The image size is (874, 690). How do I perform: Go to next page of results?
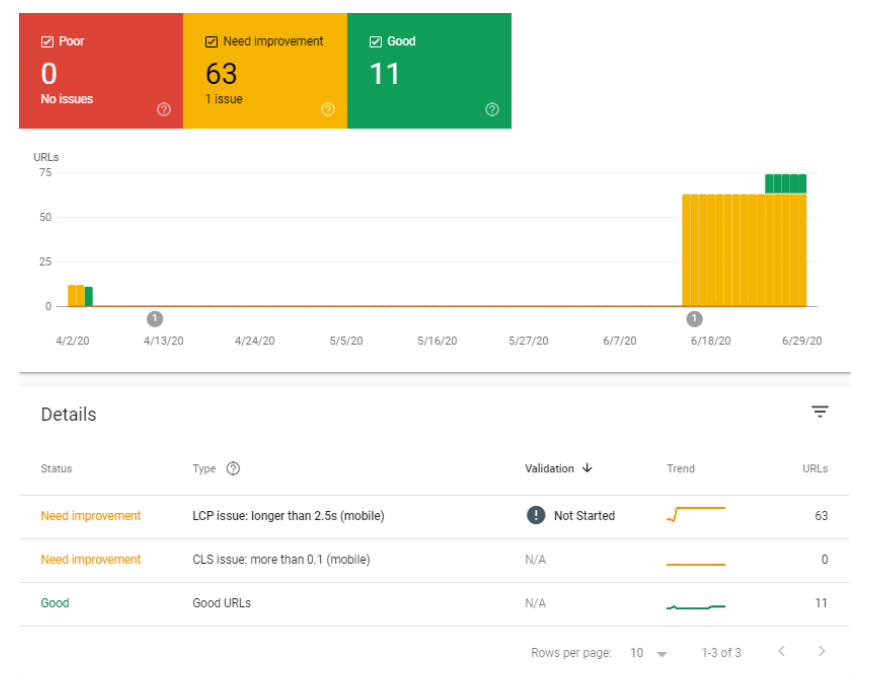click(x=822, y=652)
